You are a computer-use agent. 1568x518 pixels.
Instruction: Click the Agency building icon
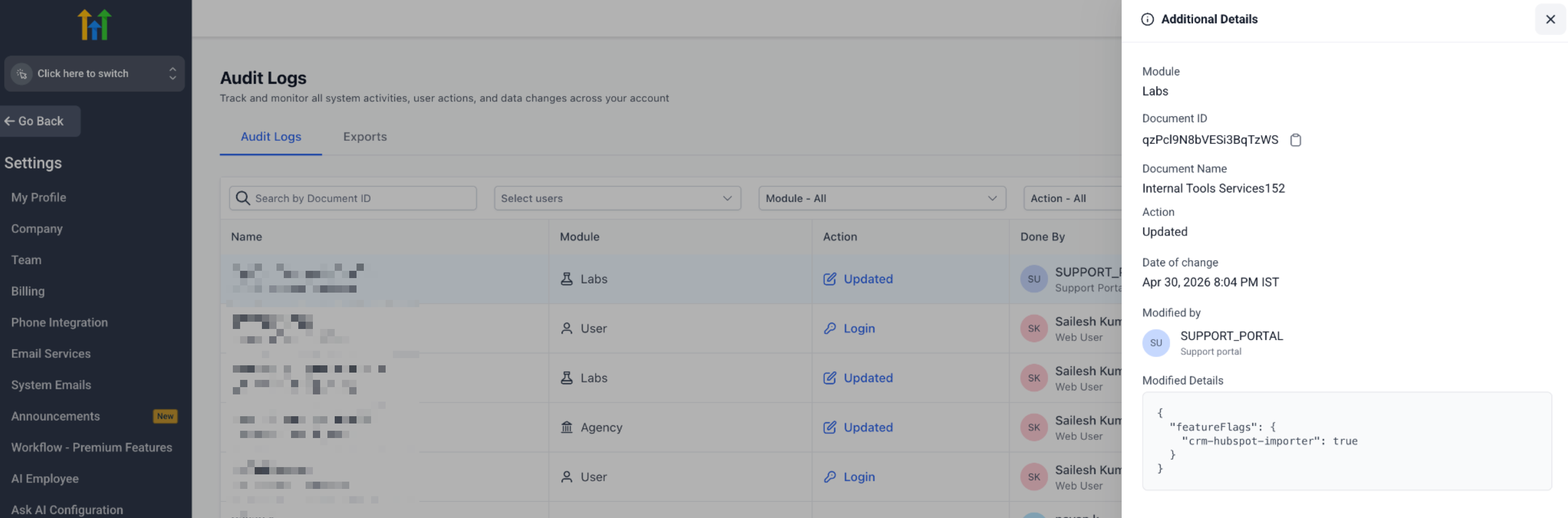566,428
